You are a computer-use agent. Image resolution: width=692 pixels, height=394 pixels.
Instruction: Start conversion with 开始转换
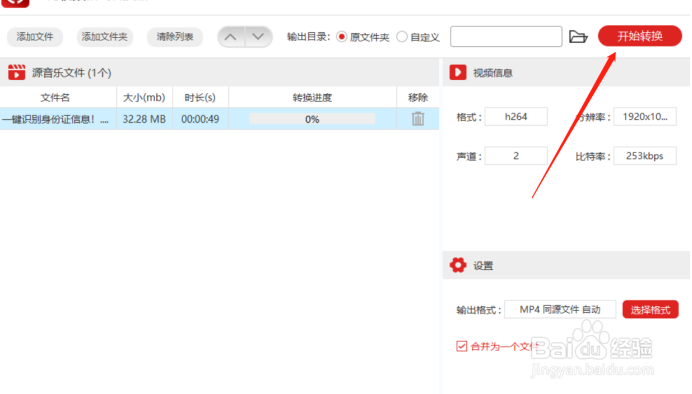click(x=640, y=36)
